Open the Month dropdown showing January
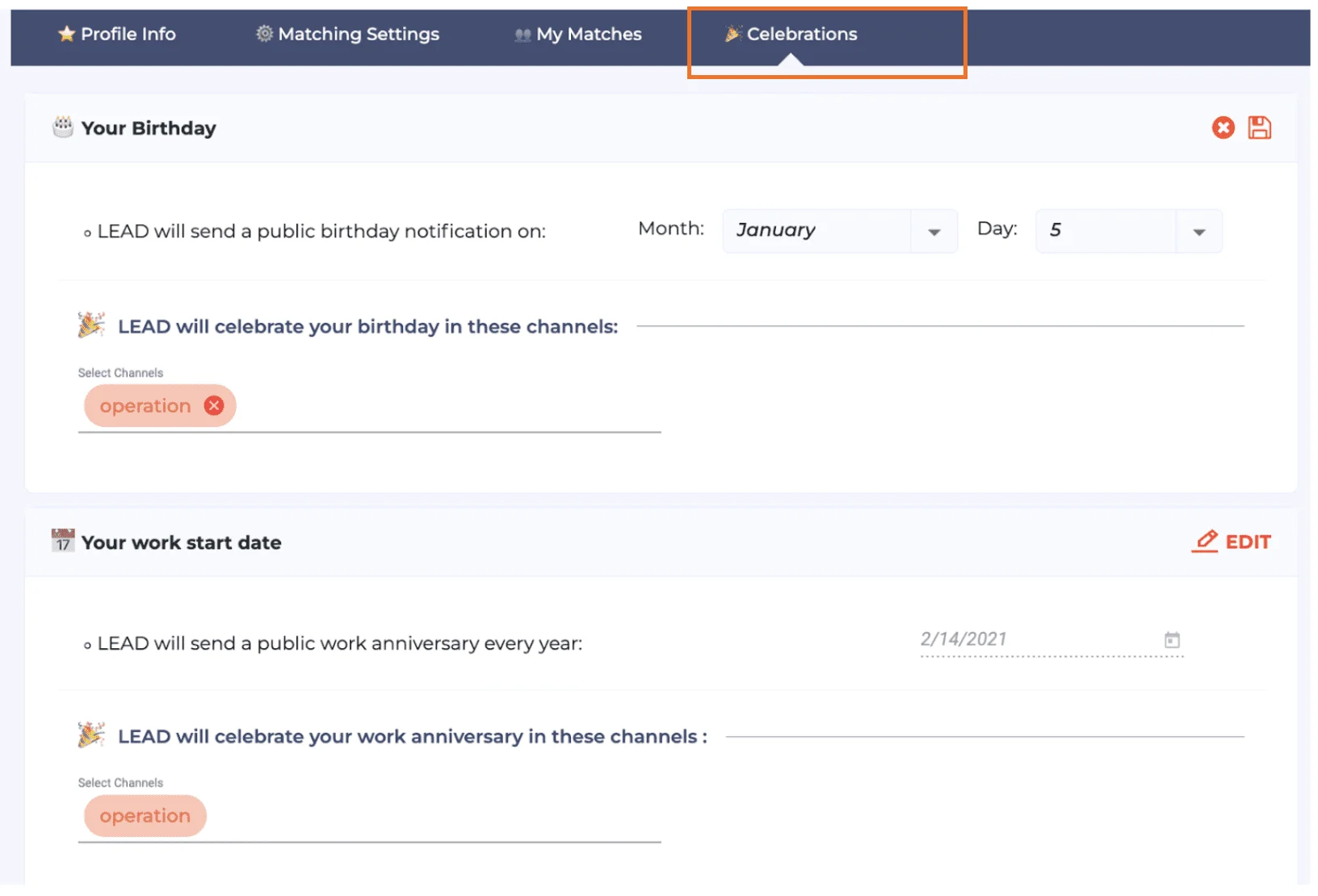The image size is (1318, 896). [840, 231]
